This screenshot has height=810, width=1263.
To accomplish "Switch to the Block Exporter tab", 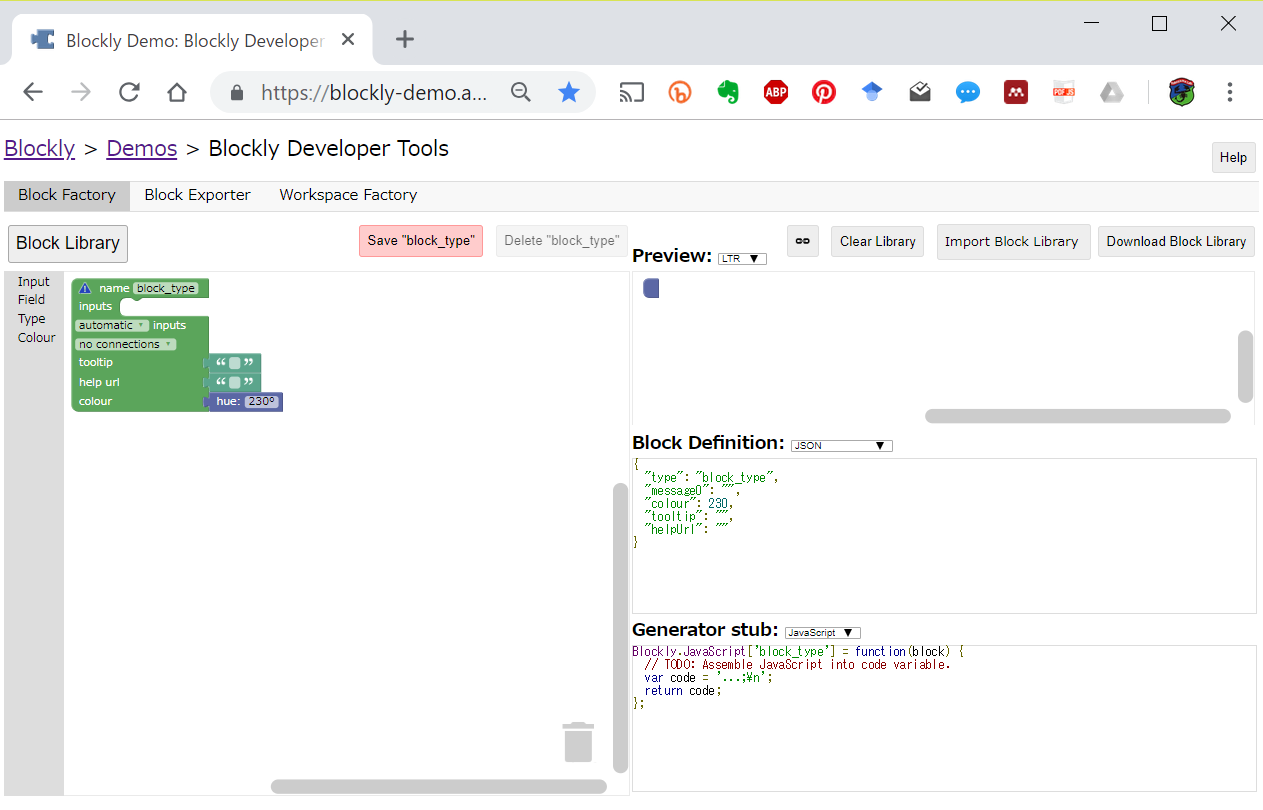I will 197,195.
